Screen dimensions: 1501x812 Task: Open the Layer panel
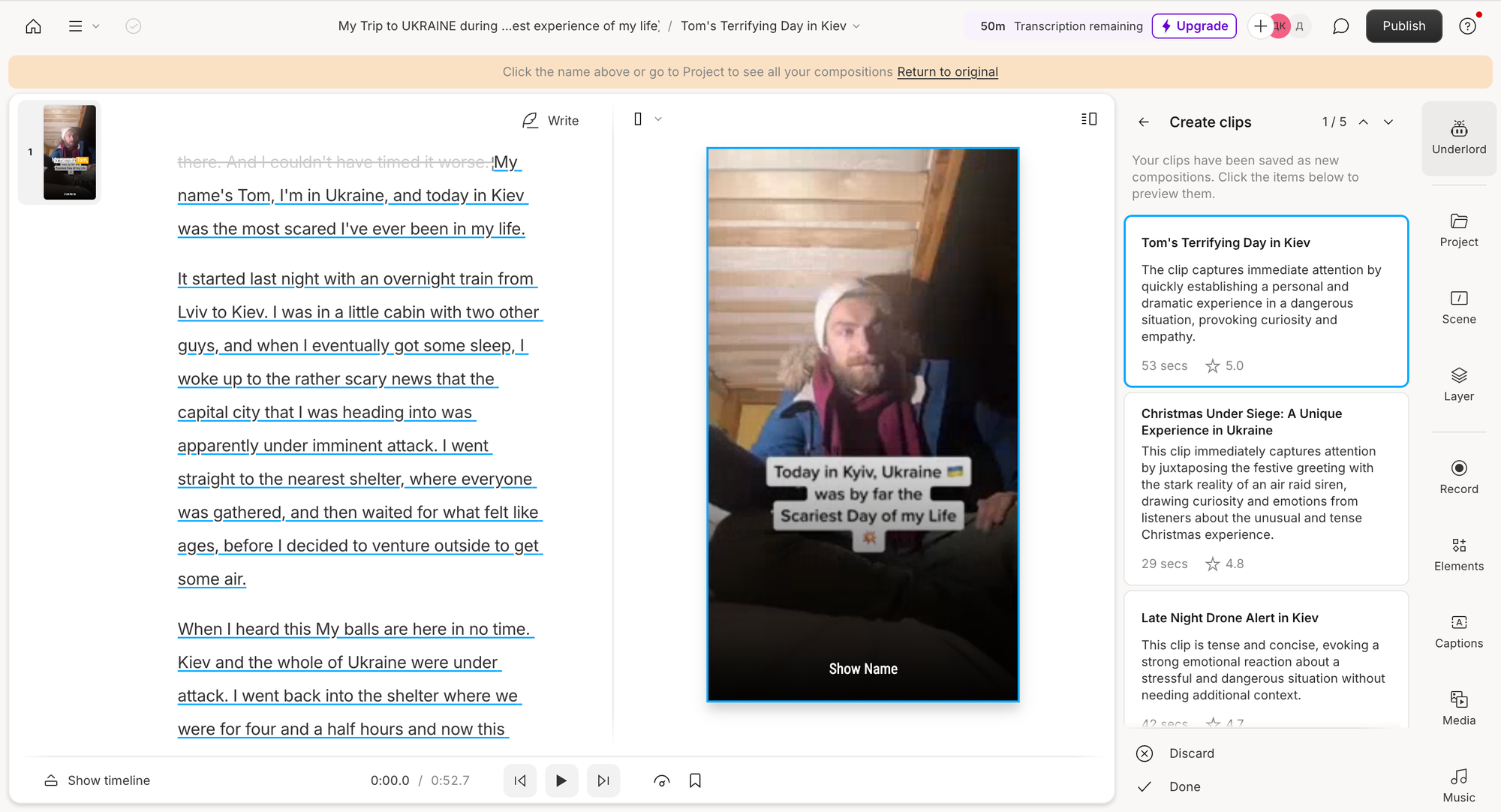(x=1458, y=384)
